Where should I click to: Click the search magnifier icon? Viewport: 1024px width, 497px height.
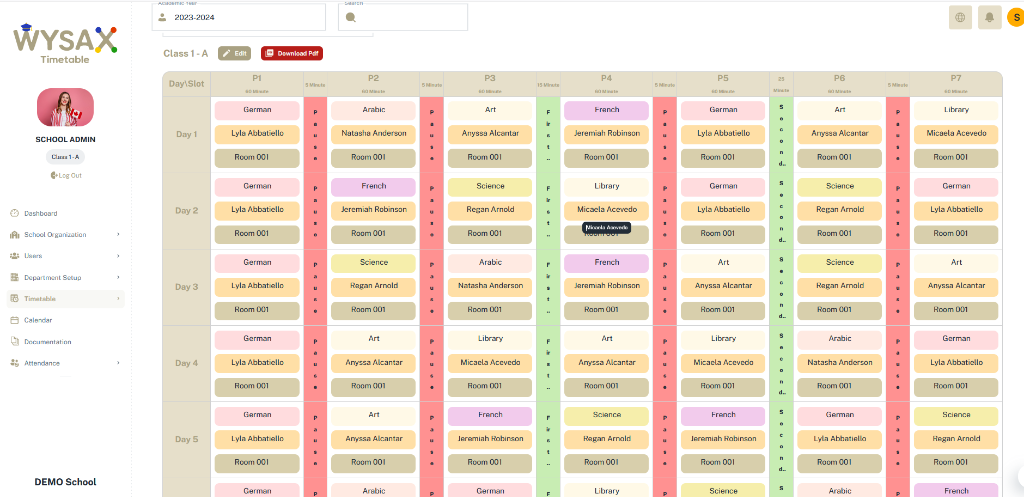[x=351, y=18]
